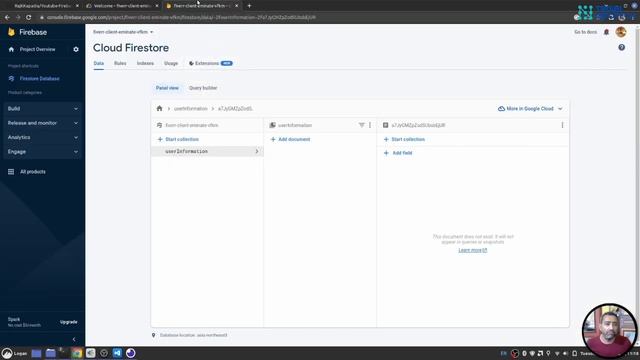Expand the Engage category

click(x=42, y=151)
